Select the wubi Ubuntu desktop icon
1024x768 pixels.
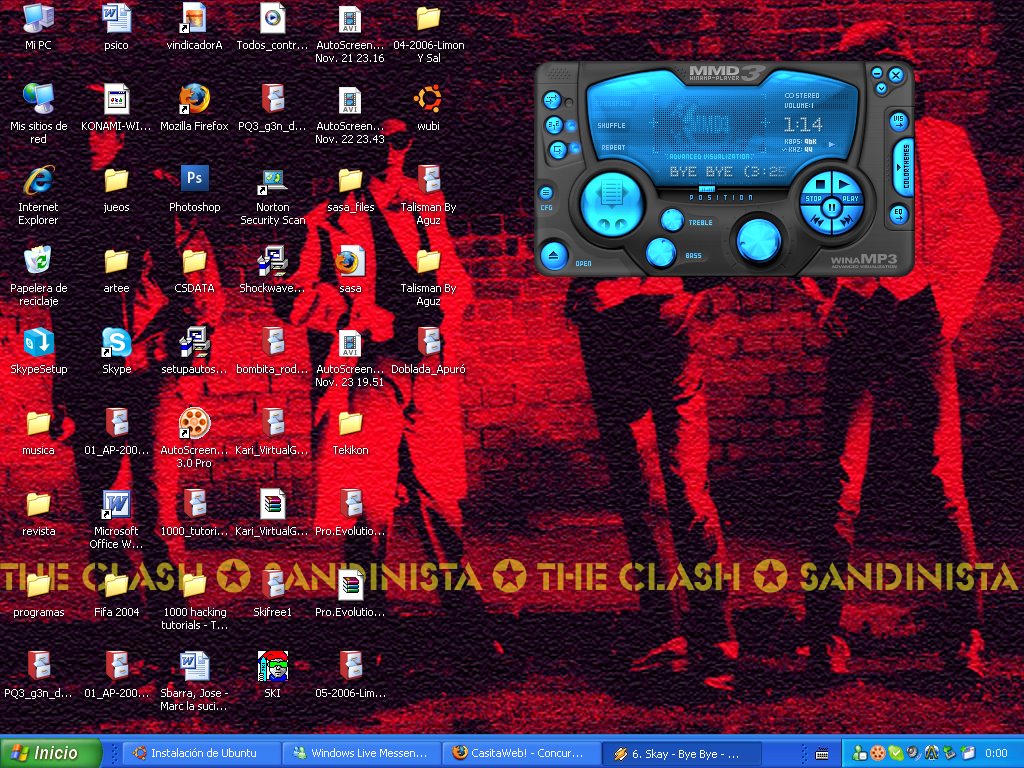click(x=428, y=108)
